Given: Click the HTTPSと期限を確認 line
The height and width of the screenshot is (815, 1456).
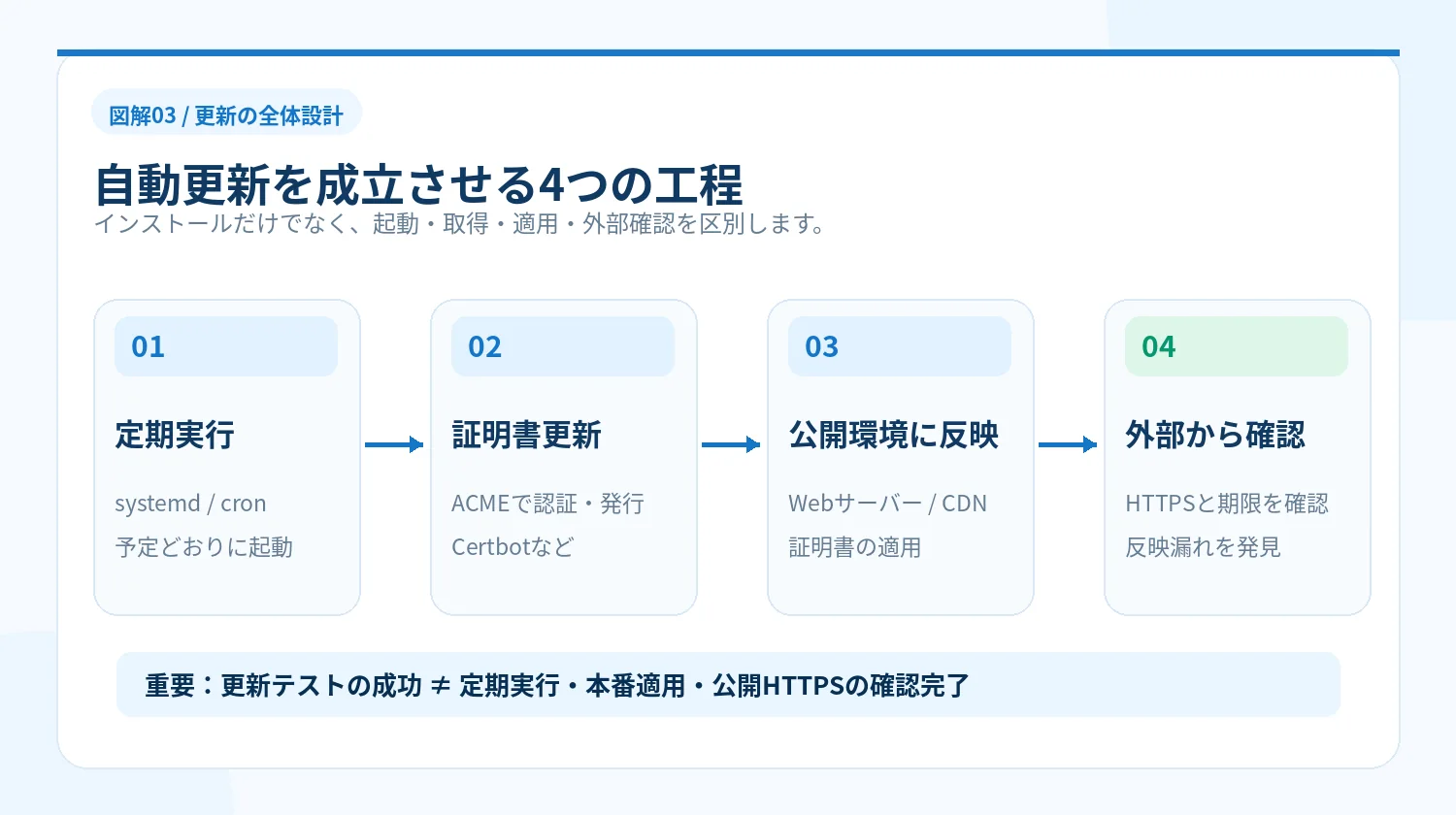Looking at the screenshot, I should (1227, 504).
